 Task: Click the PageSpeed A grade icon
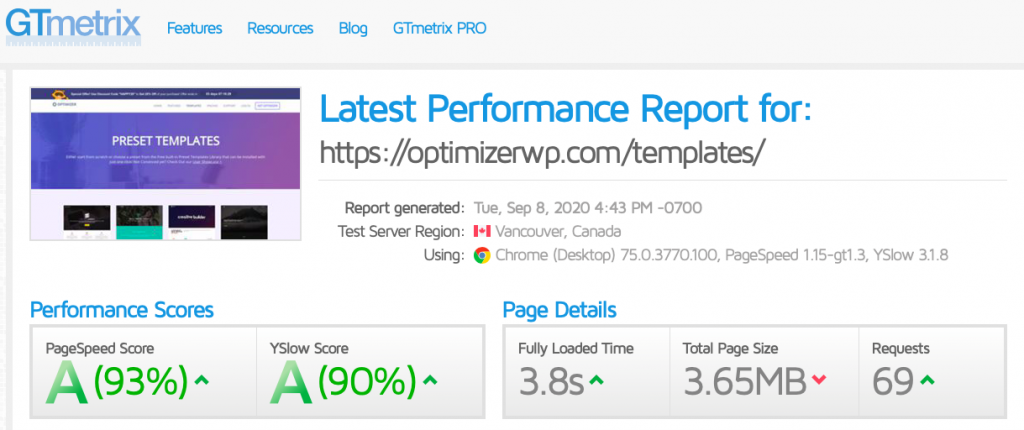tap(67, 382)
